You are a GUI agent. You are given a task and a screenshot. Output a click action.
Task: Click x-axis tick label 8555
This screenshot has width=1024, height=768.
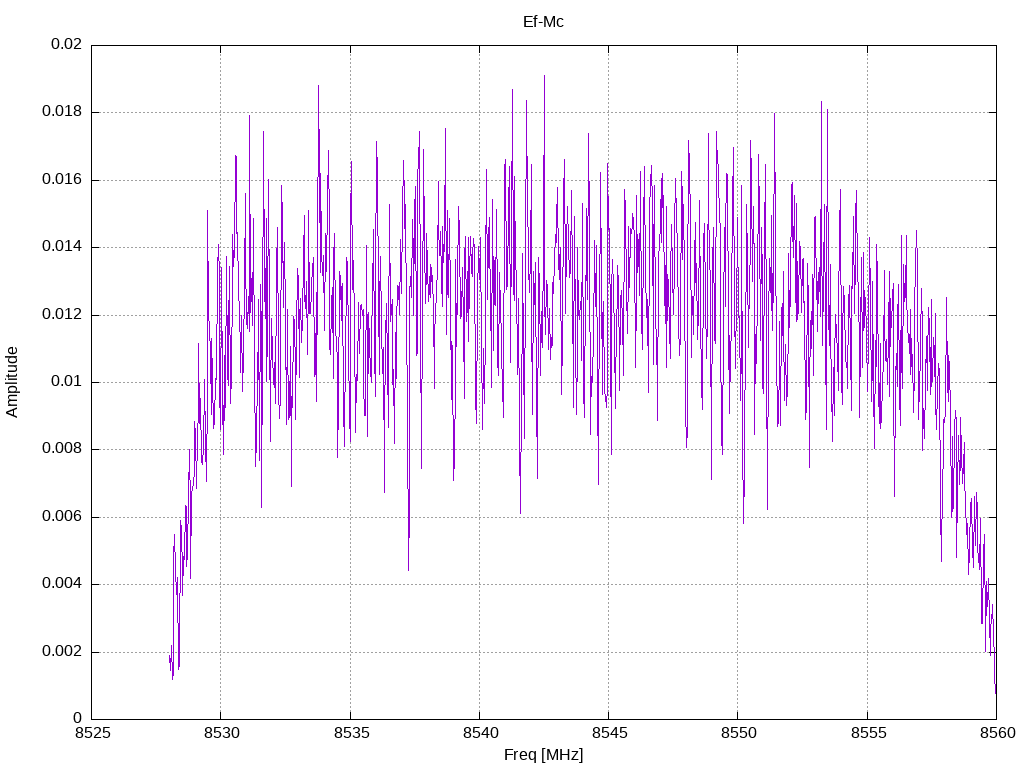click(x=867, y=733)
